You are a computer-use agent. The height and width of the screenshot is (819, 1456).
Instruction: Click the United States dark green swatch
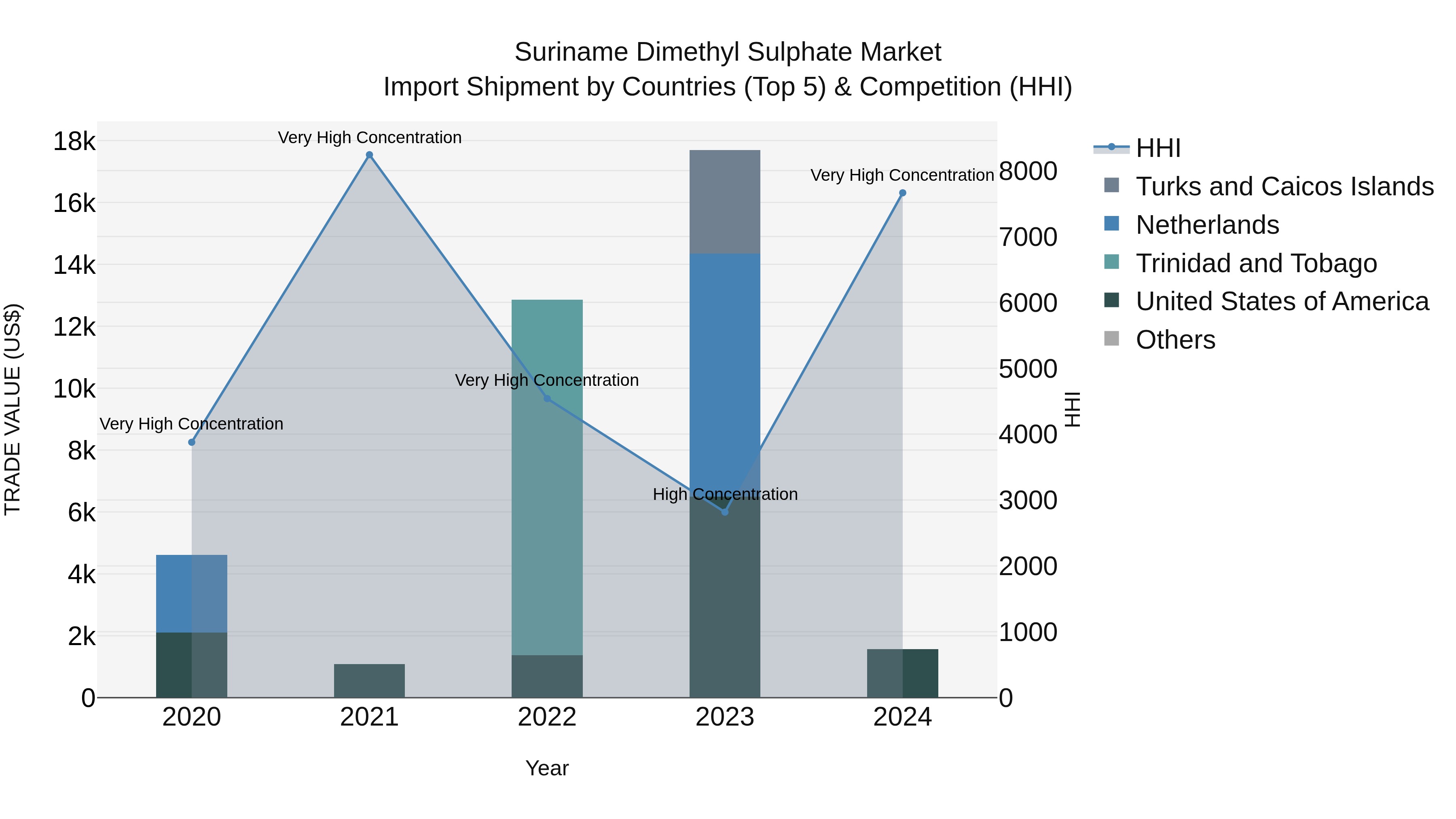pos(1111,300)
